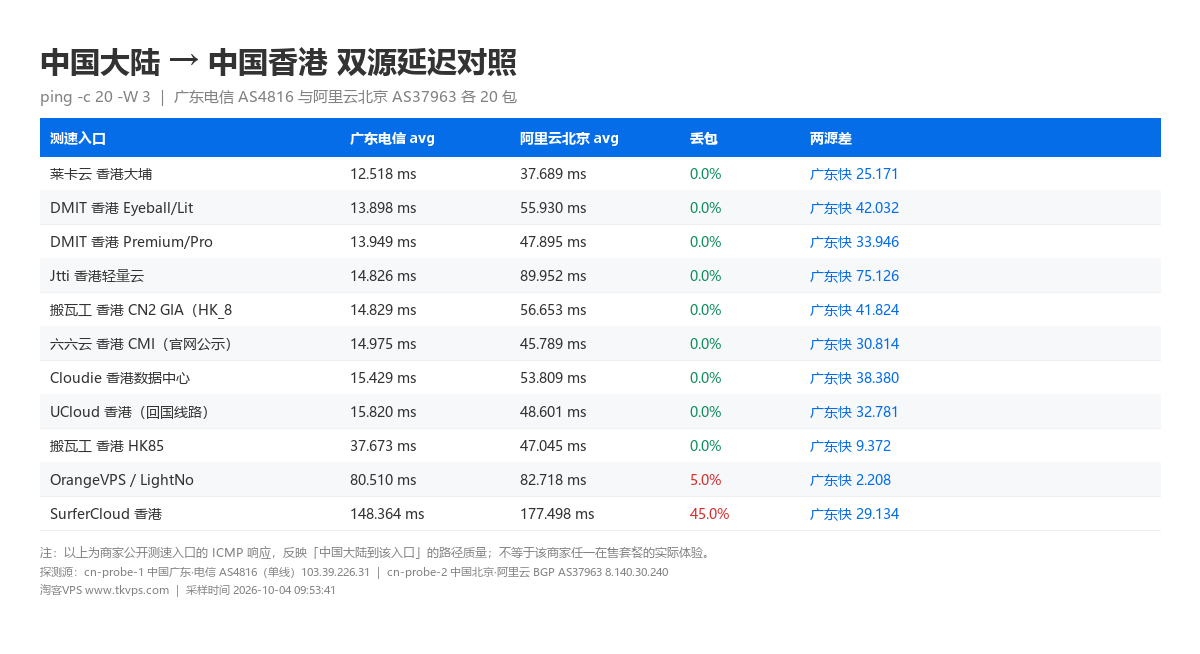Screen dimensions: 1200x654
Task: Click the 80.510 ms value
Action: (383, 480)
